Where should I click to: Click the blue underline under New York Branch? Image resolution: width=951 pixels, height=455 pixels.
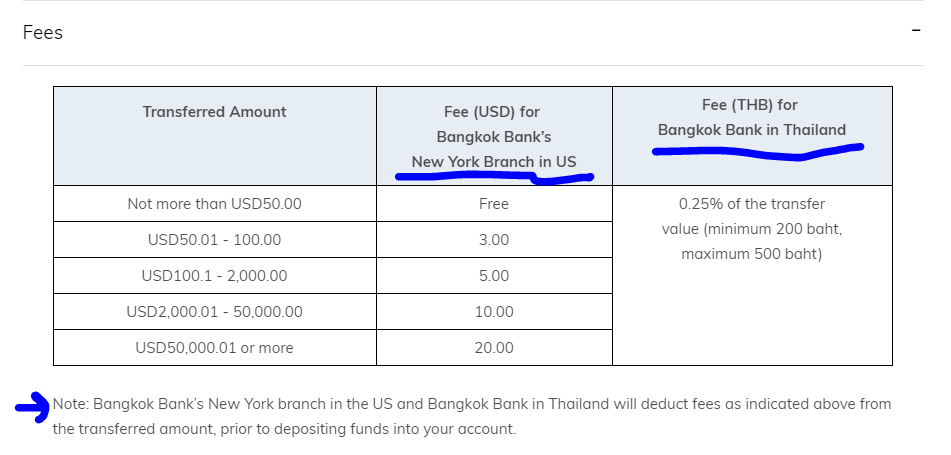[494, 177]
